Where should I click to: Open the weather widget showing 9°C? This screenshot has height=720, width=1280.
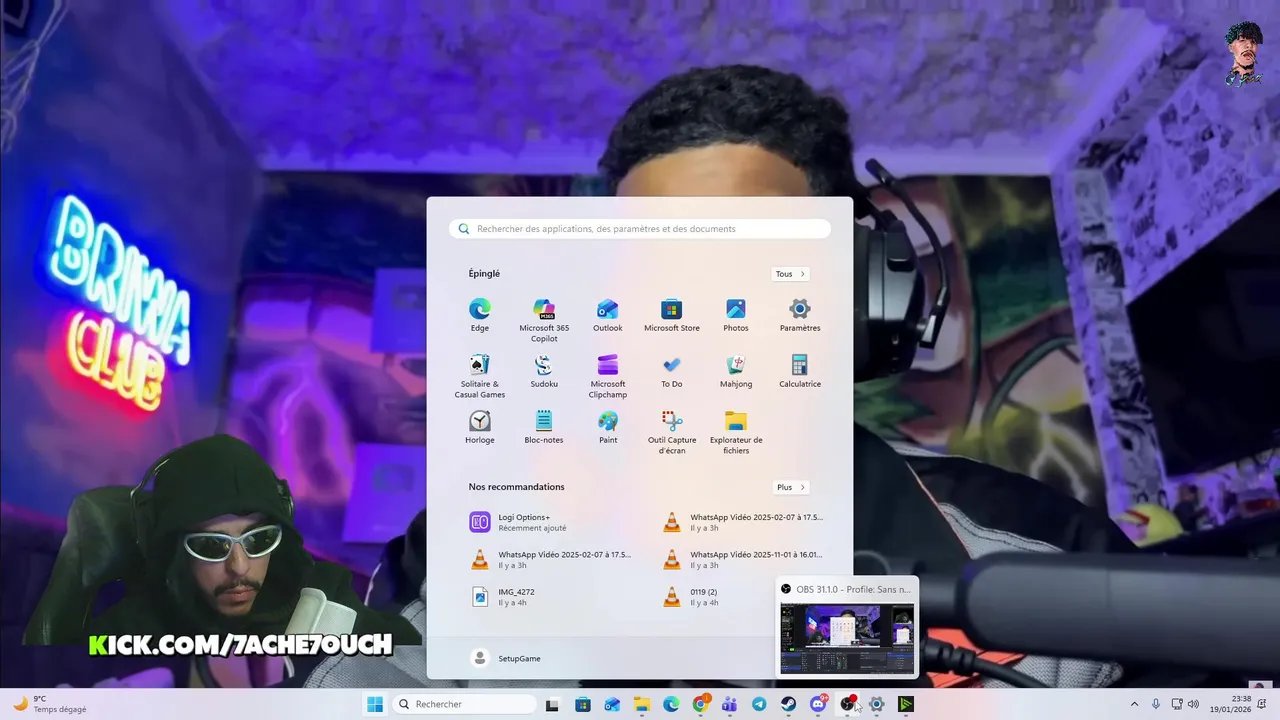pos(50,704)
